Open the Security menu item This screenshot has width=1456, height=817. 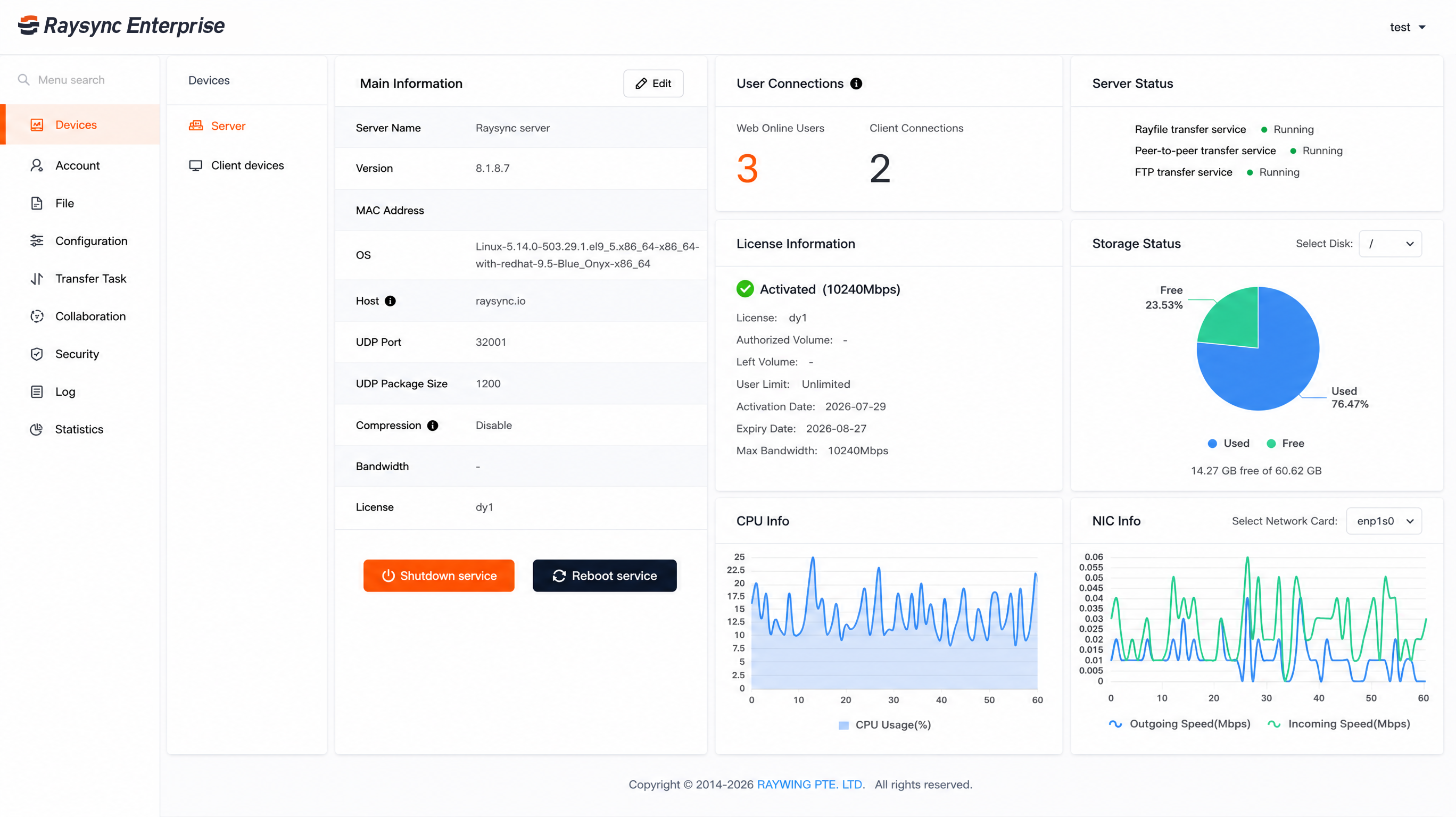[80, 354]
